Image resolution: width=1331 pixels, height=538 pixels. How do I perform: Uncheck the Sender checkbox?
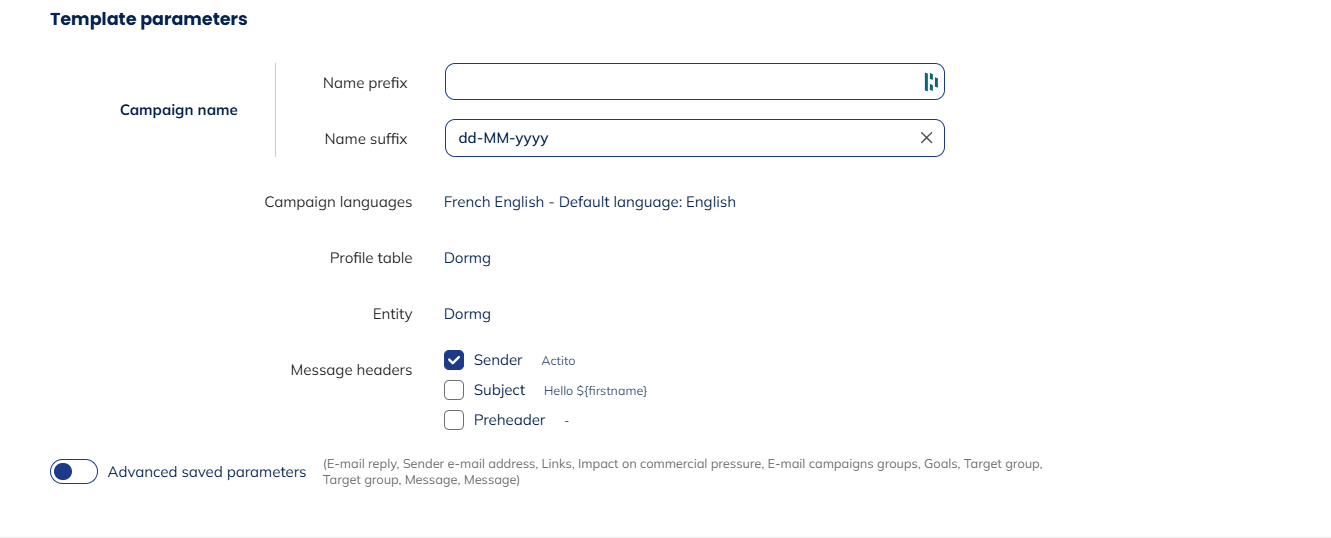[x=454, y=360]
